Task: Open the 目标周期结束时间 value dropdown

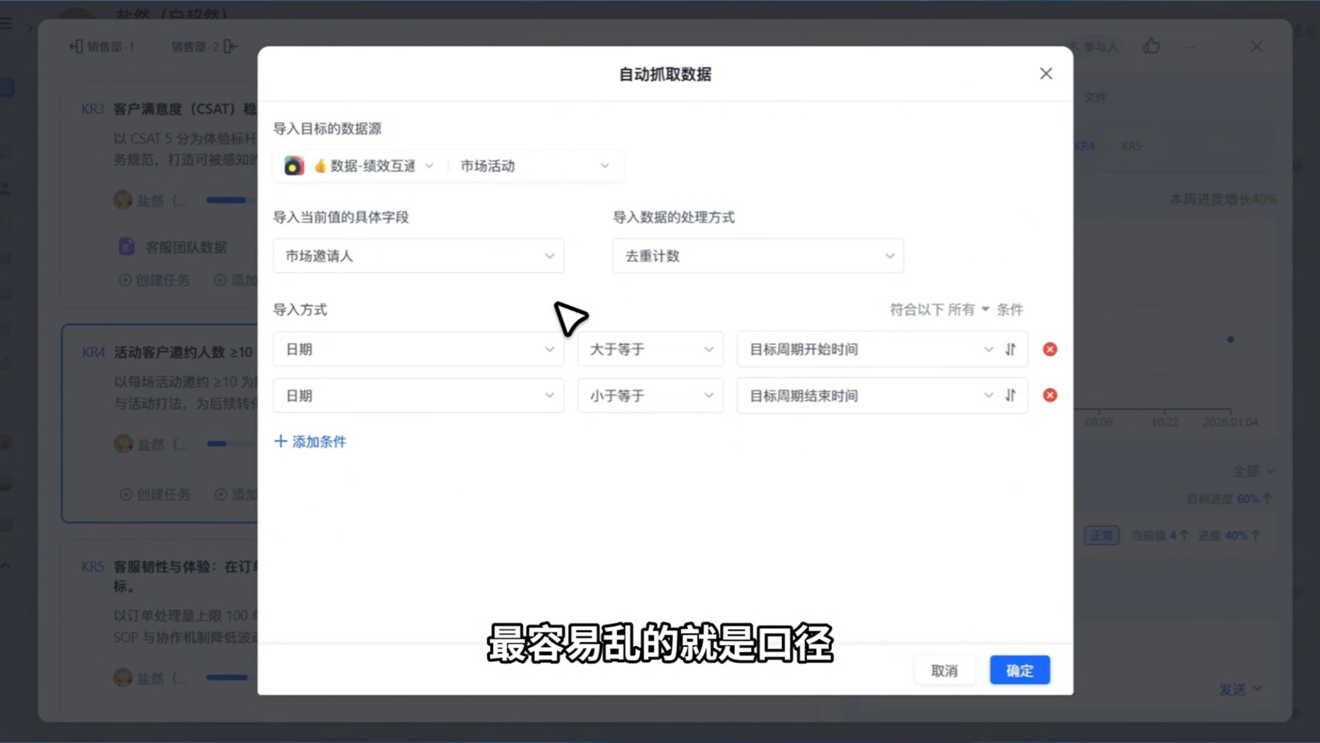Action: click(x=868, y=395)
